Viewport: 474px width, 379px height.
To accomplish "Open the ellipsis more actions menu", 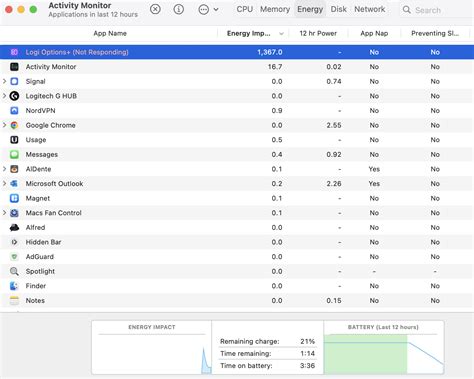I will coord(203,9).
